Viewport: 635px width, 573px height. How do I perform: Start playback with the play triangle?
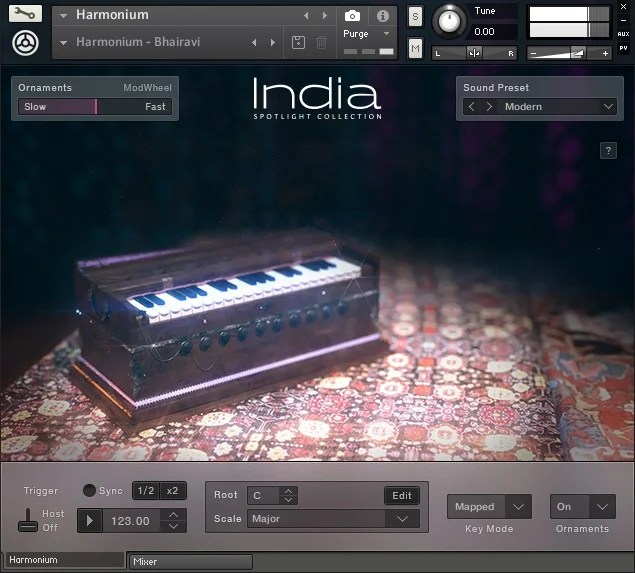[x=90, y=521]
